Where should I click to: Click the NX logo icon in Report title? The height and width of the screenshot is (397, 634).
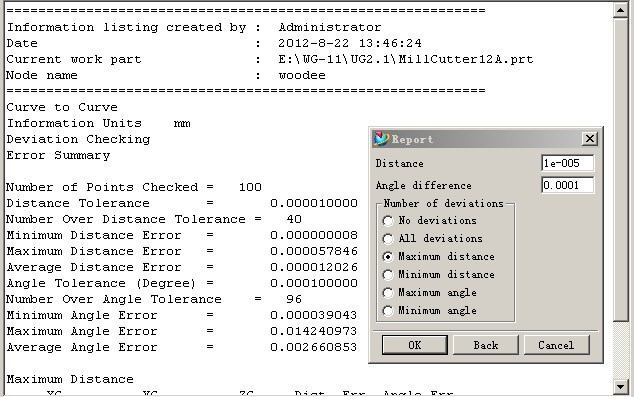tap(381, 139)
